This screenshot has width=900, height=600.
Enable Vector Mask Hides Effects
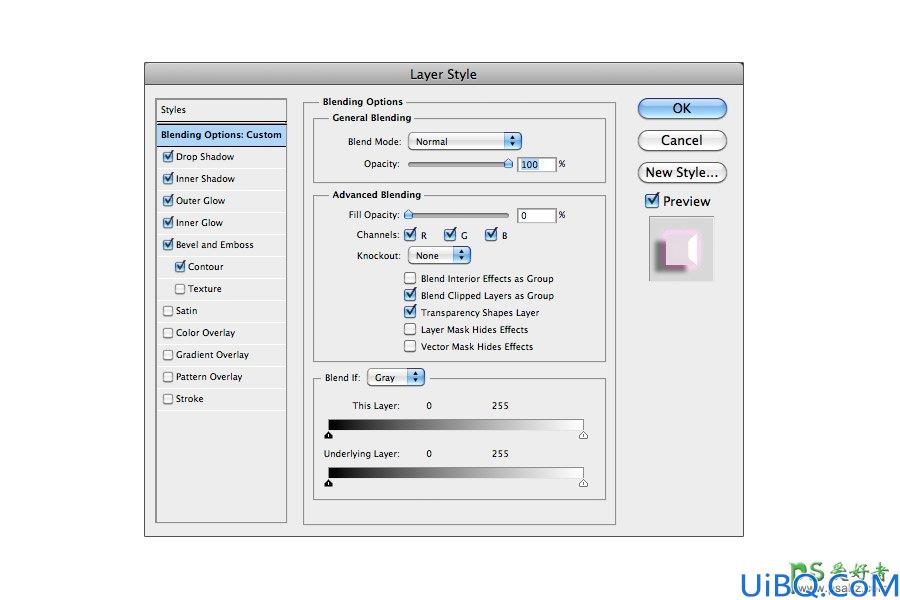(410, 346)
